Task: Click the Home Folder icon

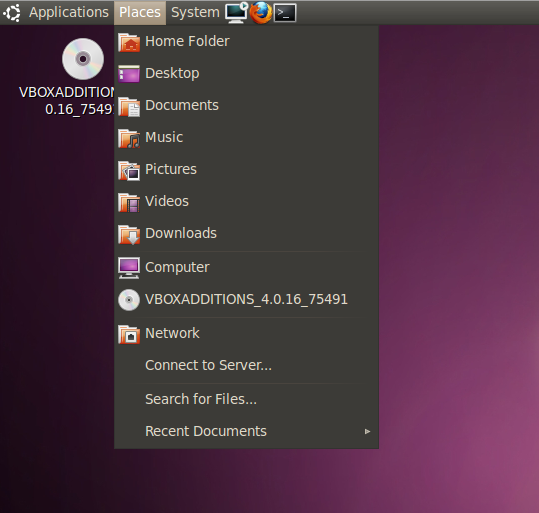Action: (129, 42)
